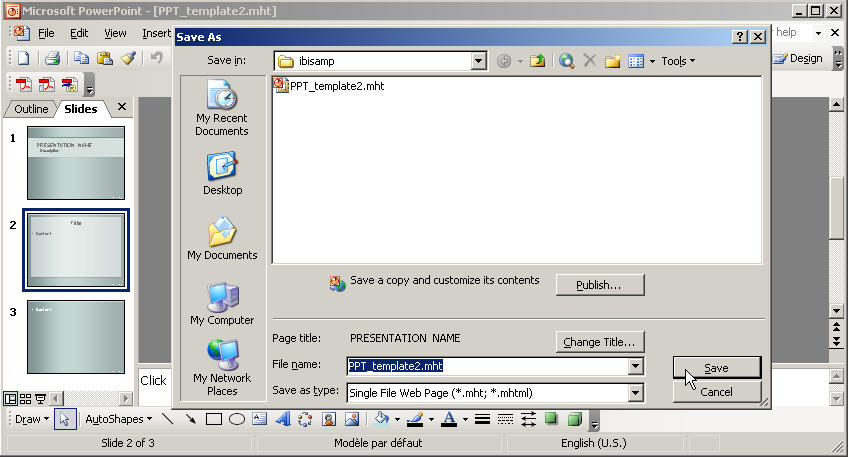The height and width of the screenshot is (457, 849).
Task: Expand the Save in folder dropdown
Action: [x=478, y=61]
